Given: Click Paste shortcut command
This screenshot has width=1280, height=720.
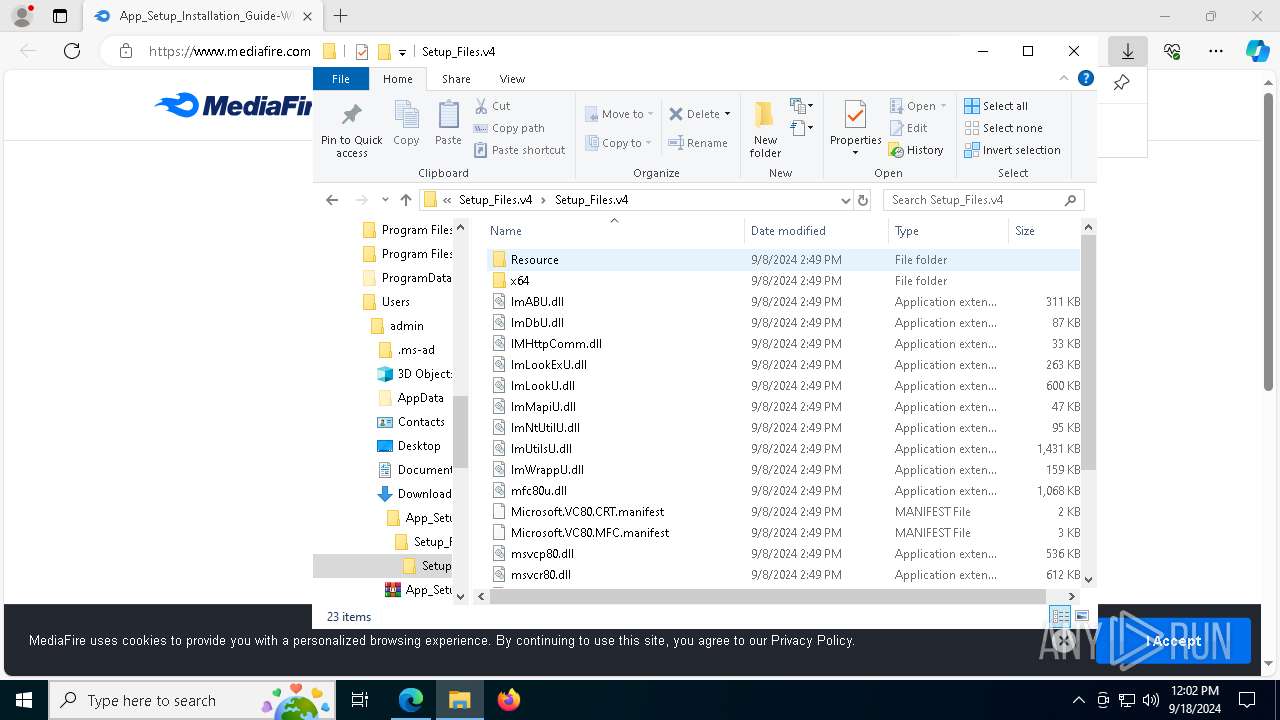Looking at the screenshot, I should [520, 150].
